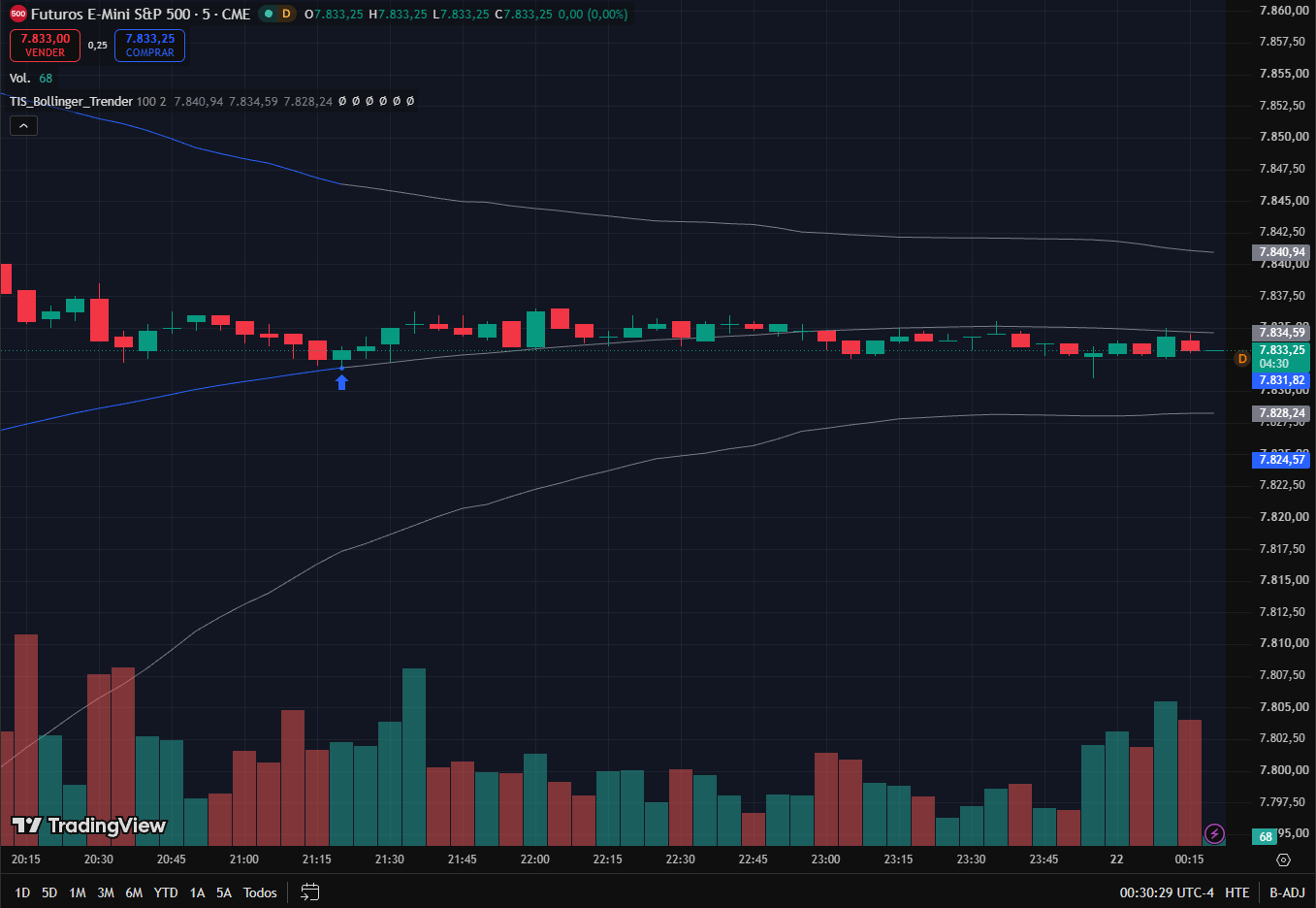This screenshot has height=908, width=1316.
Task: Collapse the indicator legend with chevron button
Action: [23, 125]
